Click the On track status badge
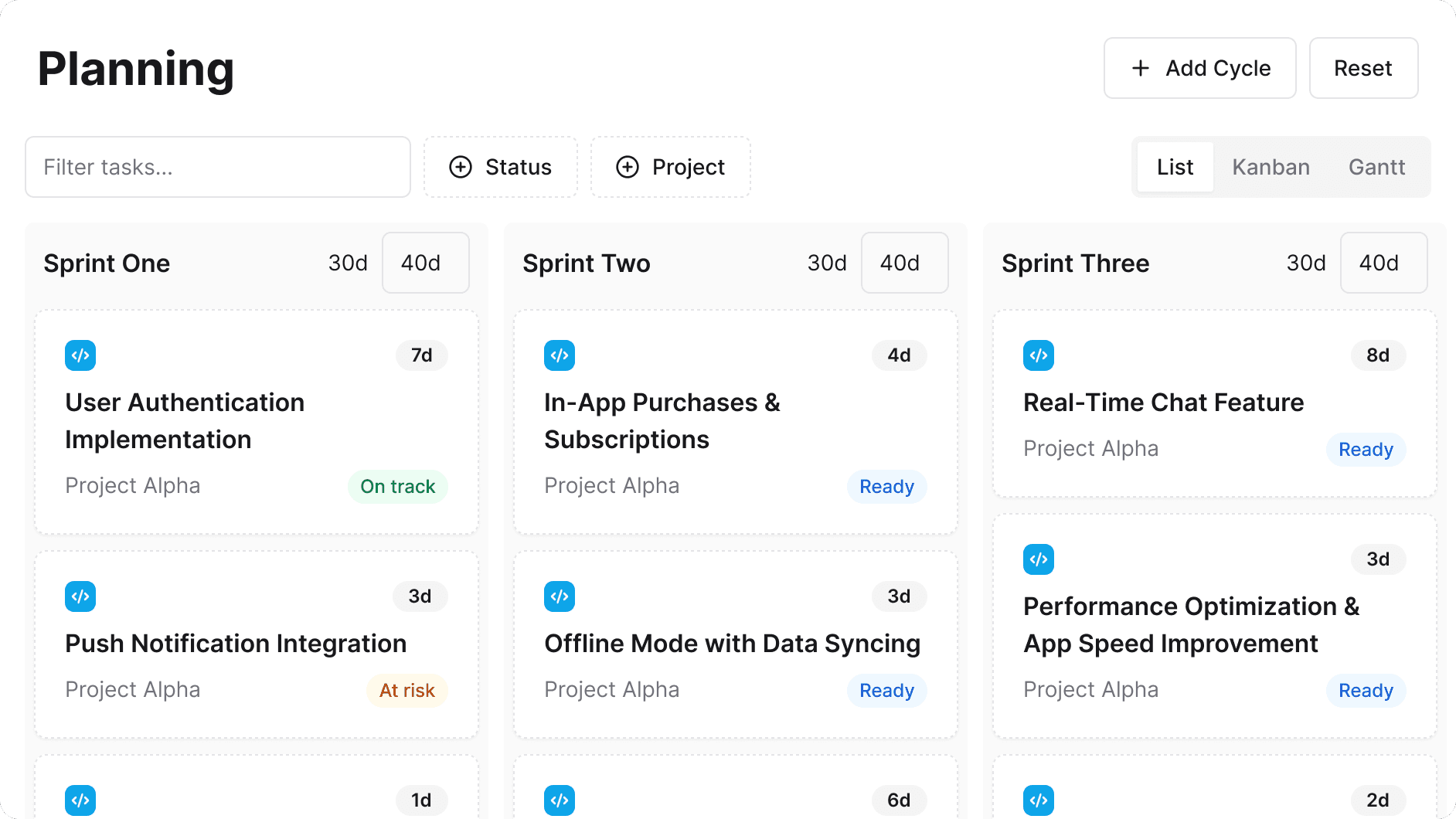 click(398, 487)
